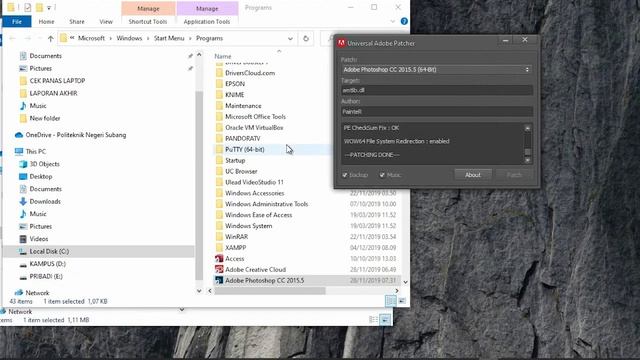The width and height of the screenshot is (640, 360).
Task: Click Windows in the breadcrumb path
Action: coord(129,38)
